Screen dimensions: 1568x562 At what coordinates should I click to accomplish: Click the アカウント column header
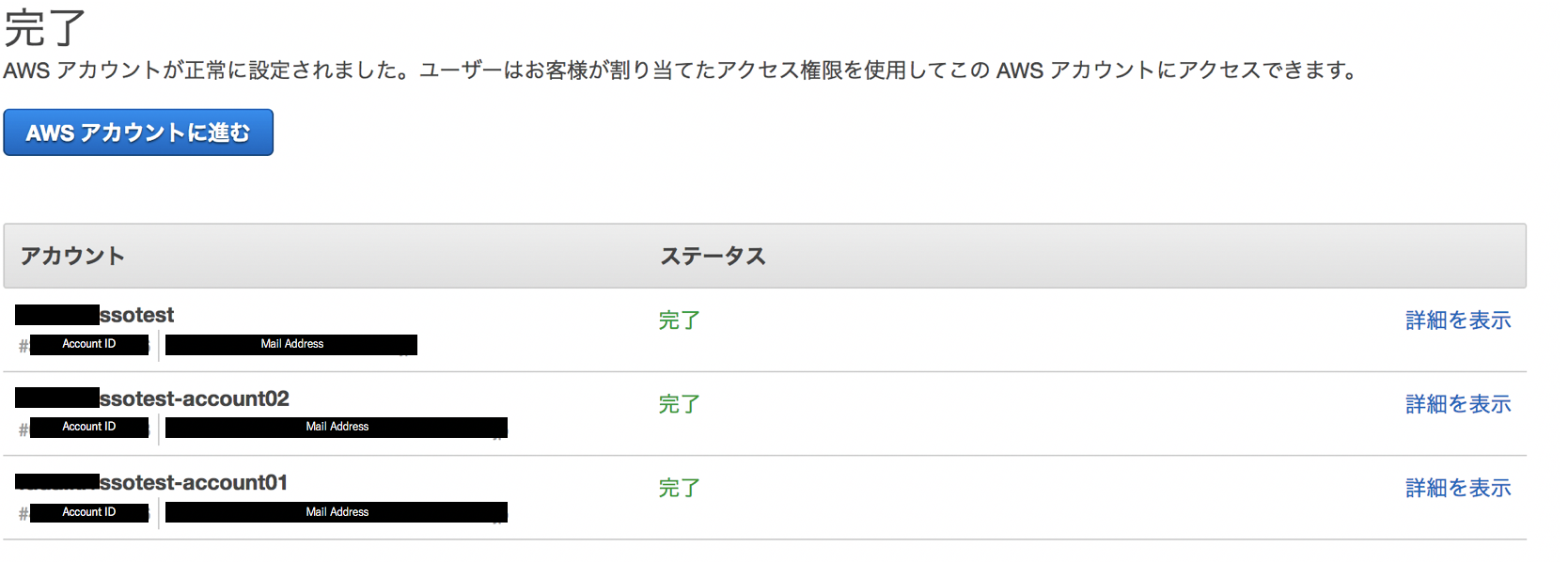point(72,256)
